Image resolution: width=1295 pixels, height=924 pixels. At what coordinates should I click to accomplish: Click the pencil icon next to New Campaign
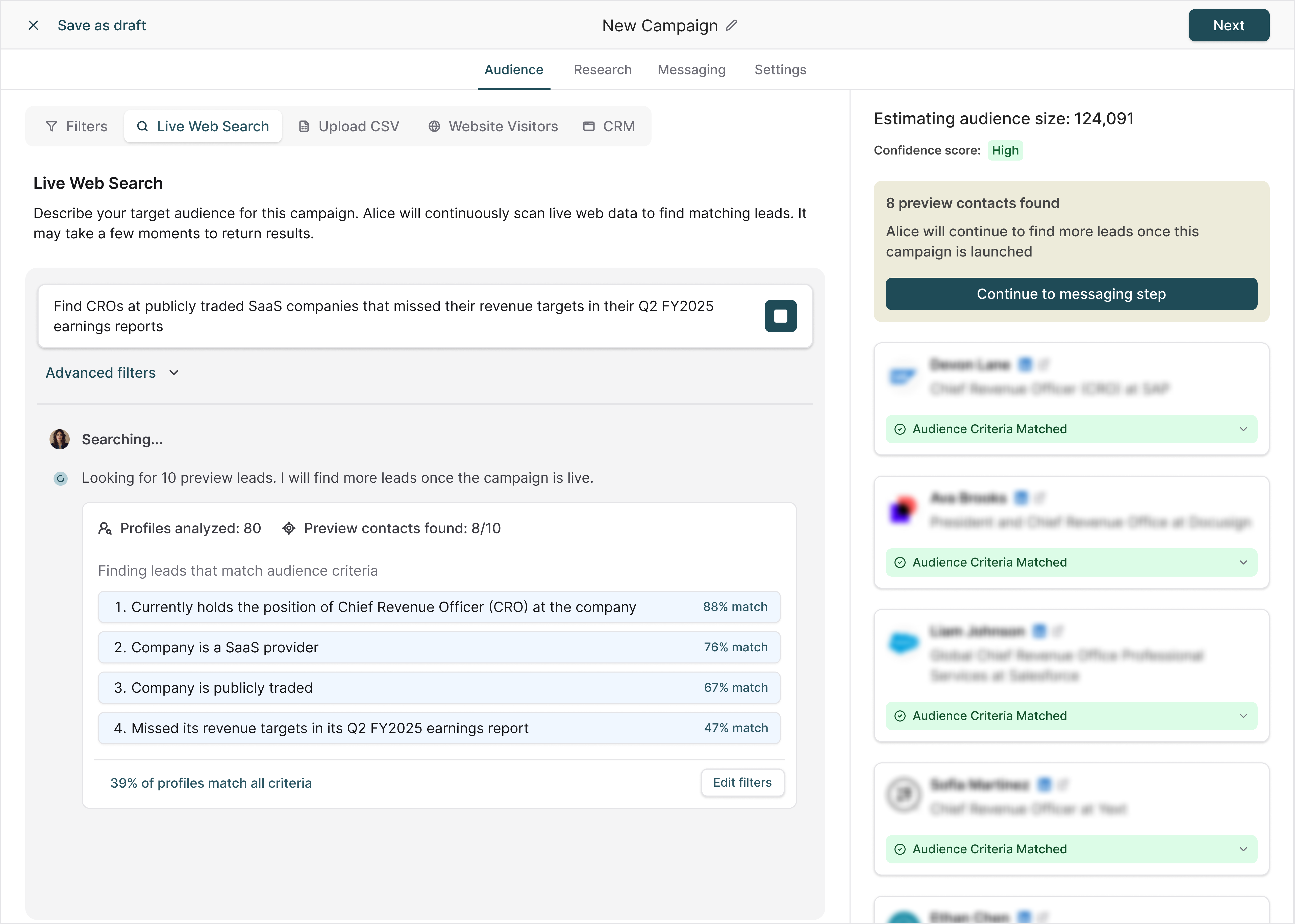731,25
